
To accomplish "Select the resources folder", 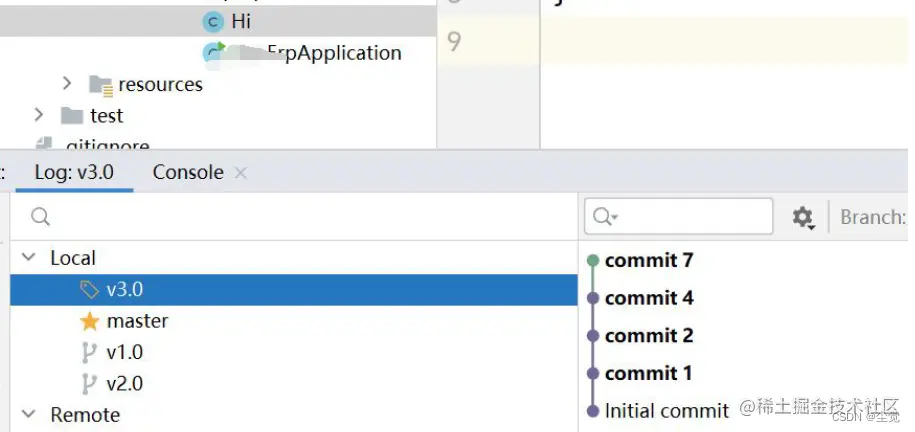I will (x=160, y=85).
